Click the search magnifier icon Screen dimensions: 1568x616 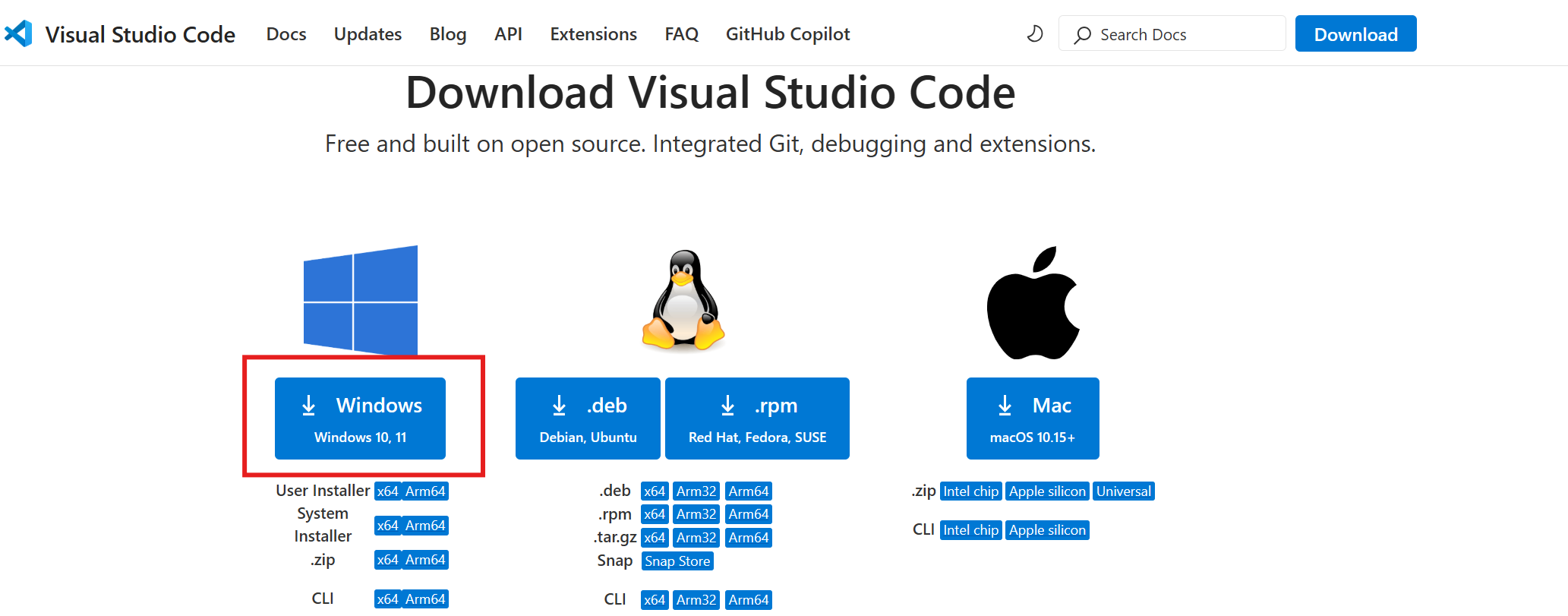pyautogui.click(x=1083, y=35)
